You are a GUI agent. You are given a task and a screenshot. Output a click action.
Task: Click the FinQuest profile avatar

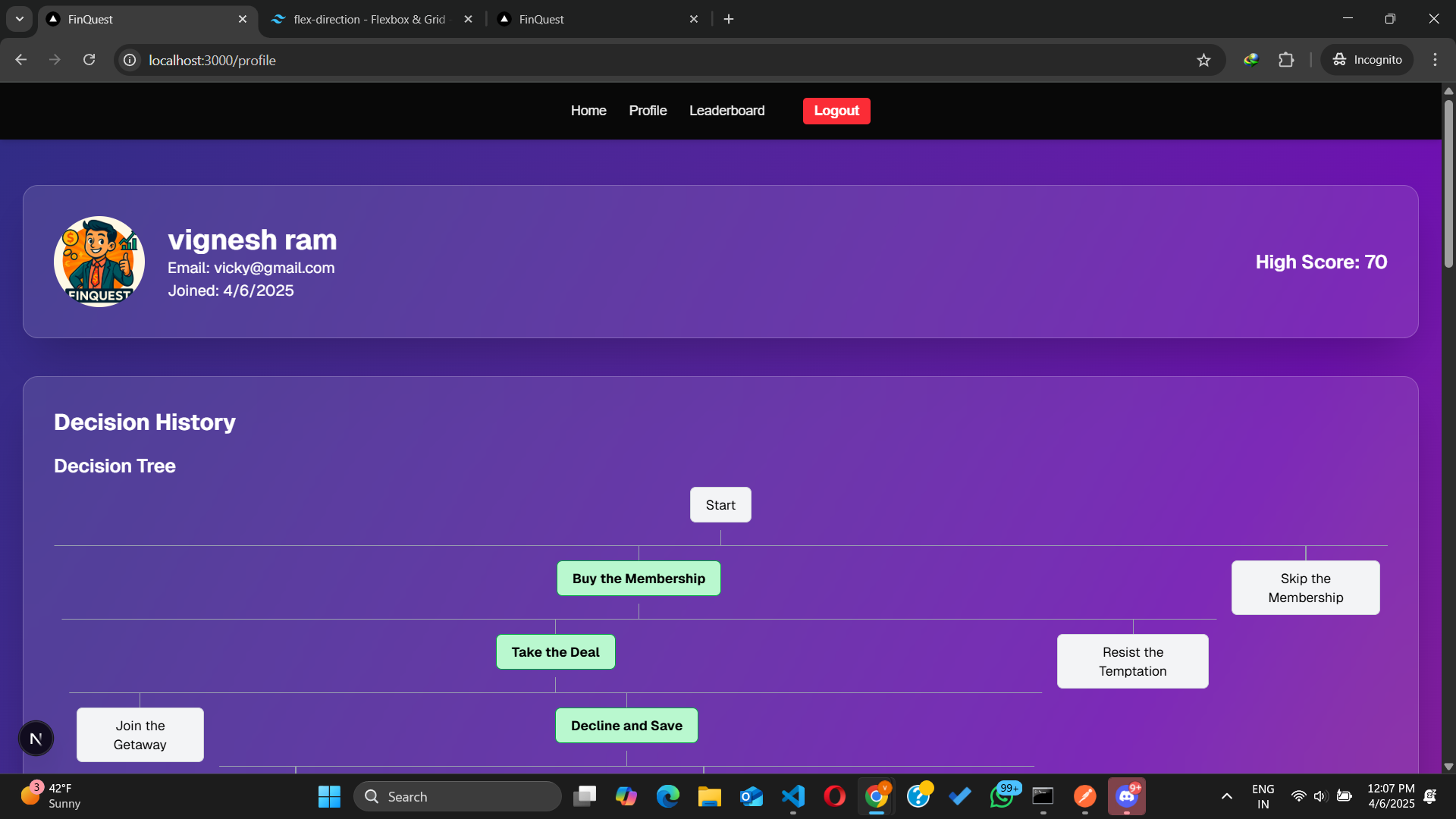99,262
